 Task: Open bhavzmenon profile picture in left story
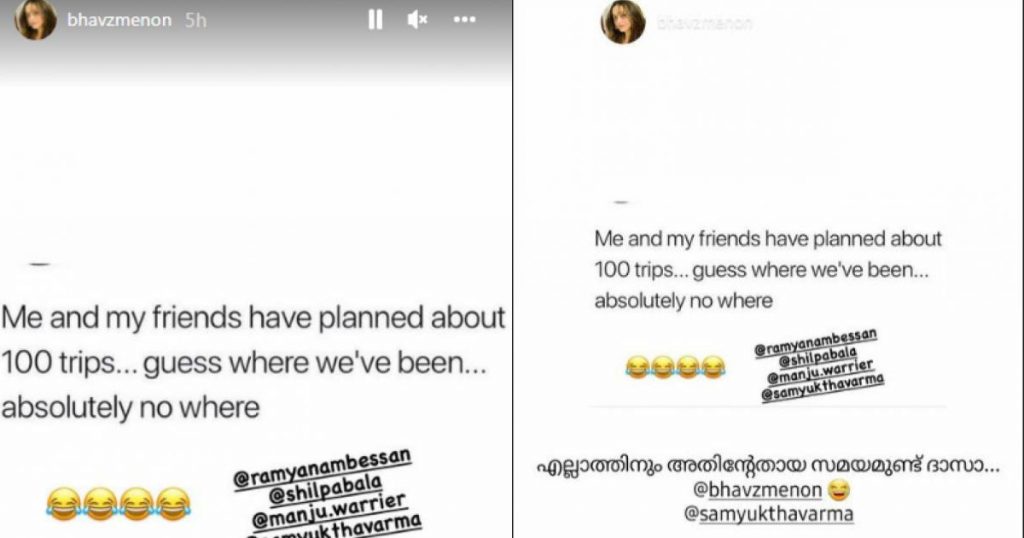coord(35,19)
